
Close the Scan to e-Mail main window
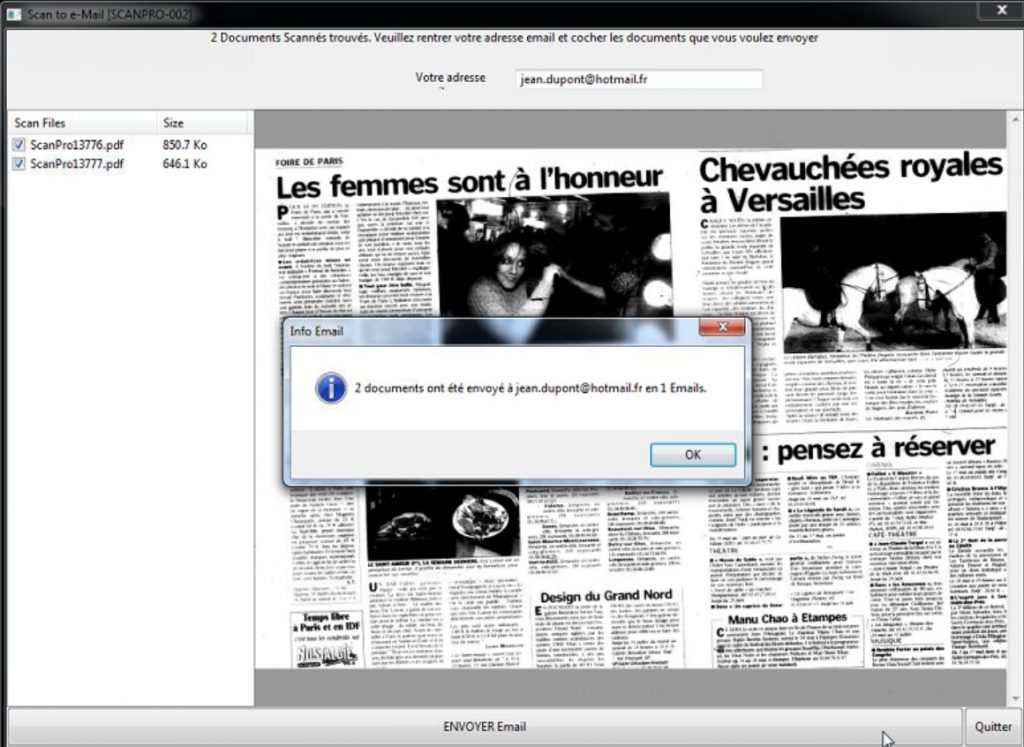[1000, 10]
